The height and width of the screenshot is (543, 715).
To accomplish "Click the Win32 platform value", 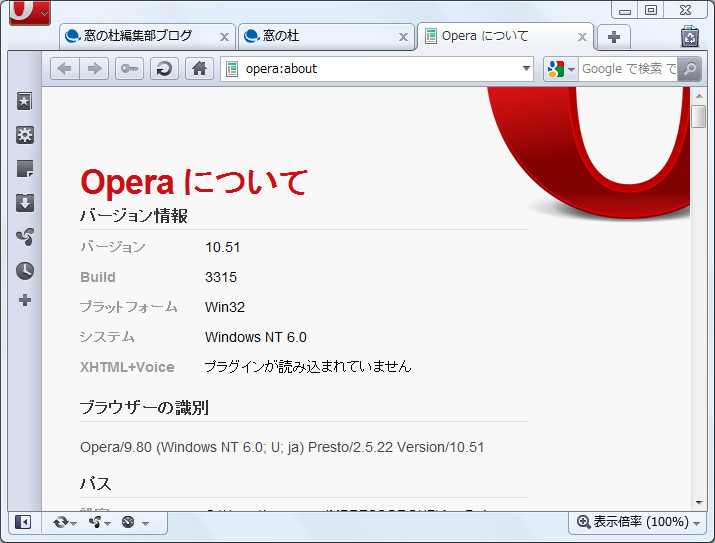I will [225, 307].
